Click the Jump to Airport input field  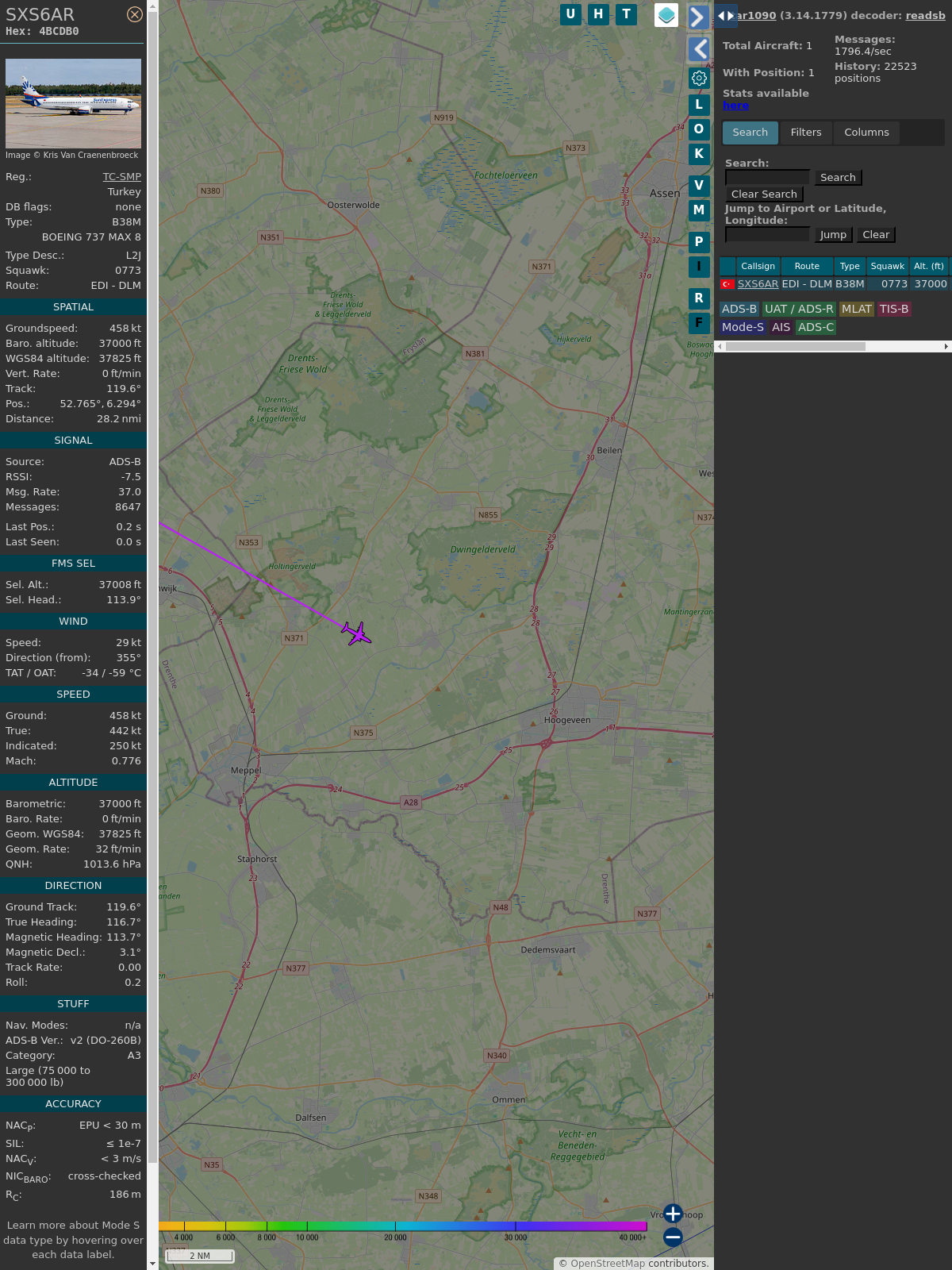(767, 234)
